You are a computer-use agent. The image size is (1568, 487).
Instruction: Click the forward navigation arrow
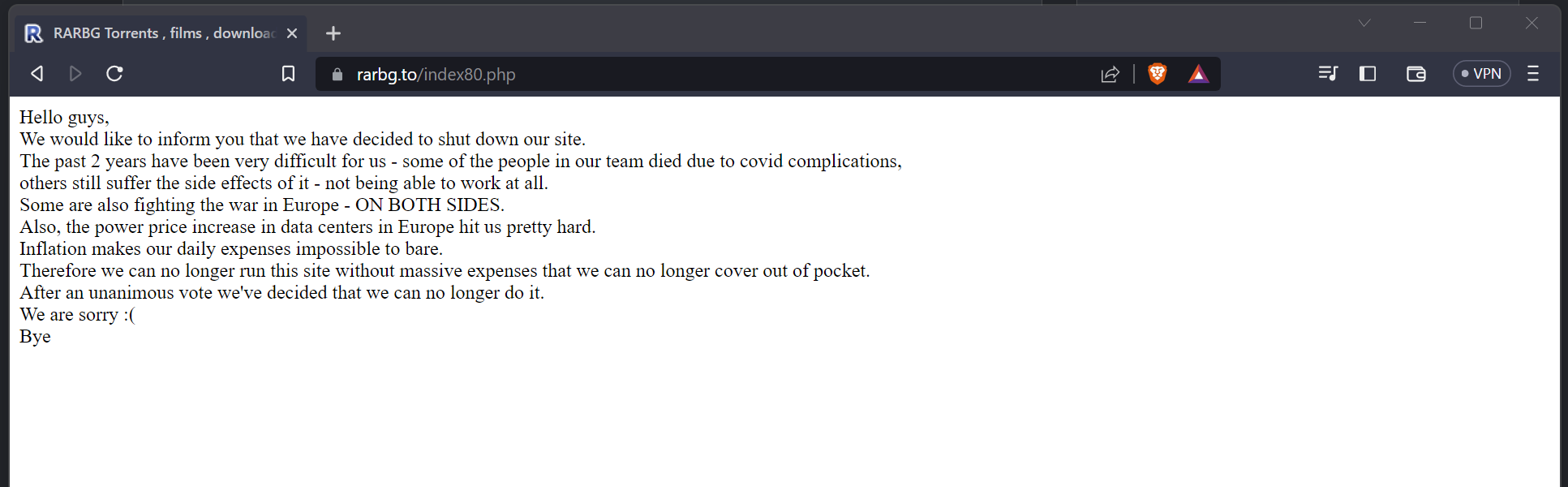75,74
